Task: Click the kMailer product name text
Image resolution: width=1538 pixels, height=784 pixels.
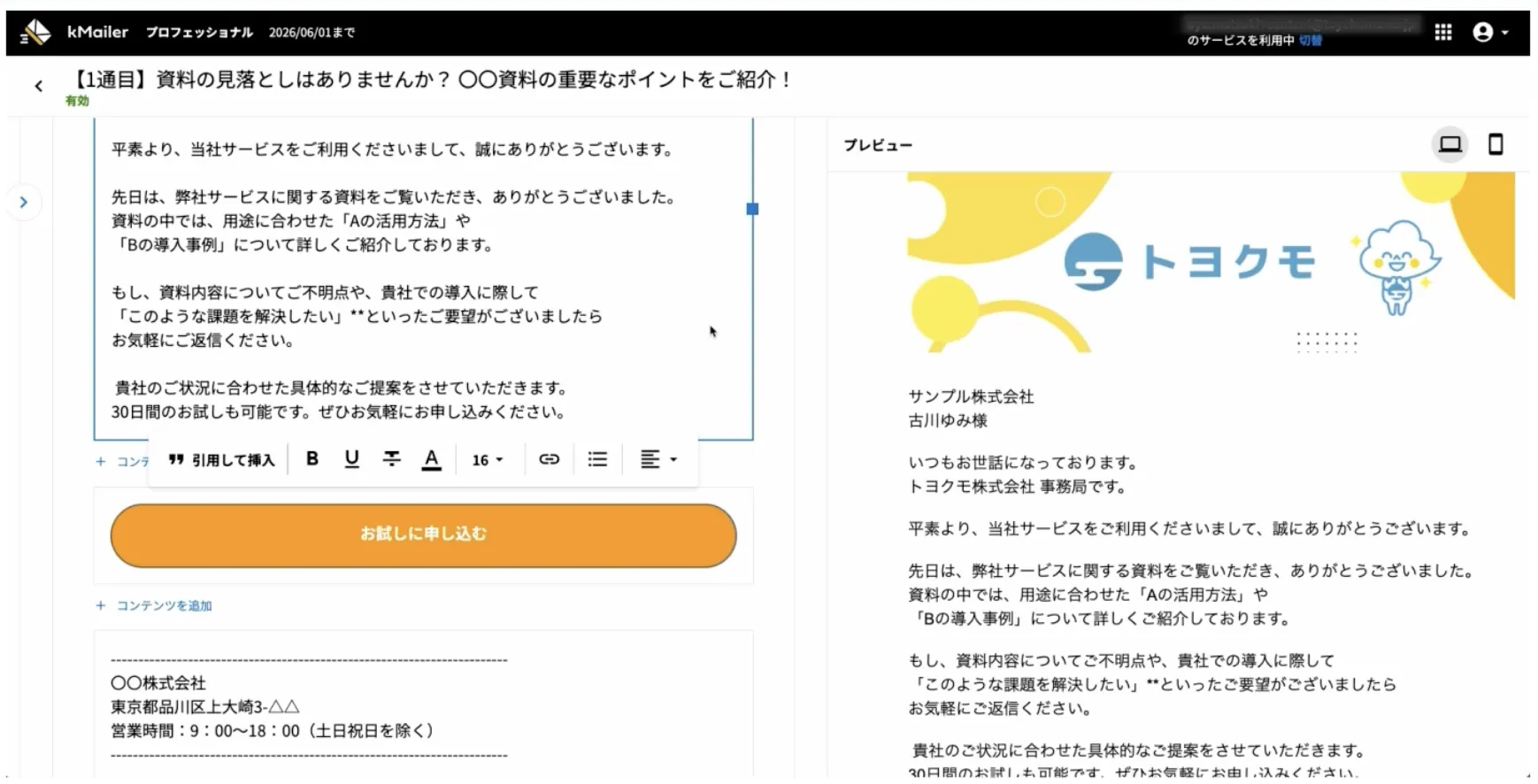Action: pyautogui.click(x=97, y=32)
